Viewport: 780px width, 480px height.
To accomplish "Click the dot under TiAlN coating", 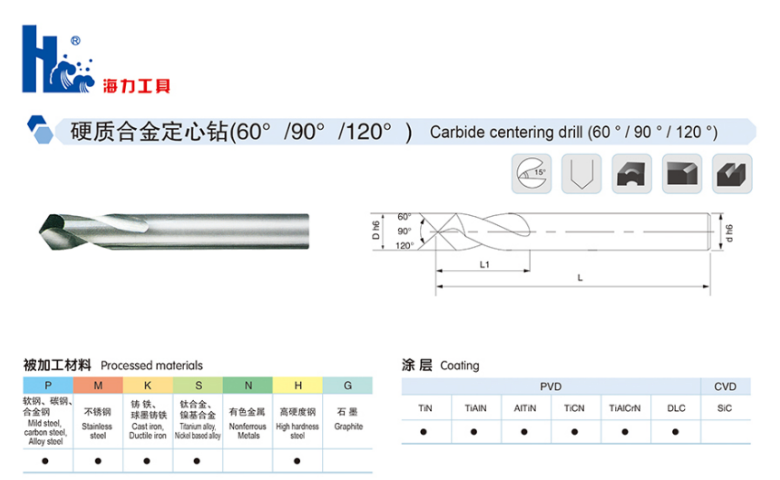I will click(x=474, y=432).
